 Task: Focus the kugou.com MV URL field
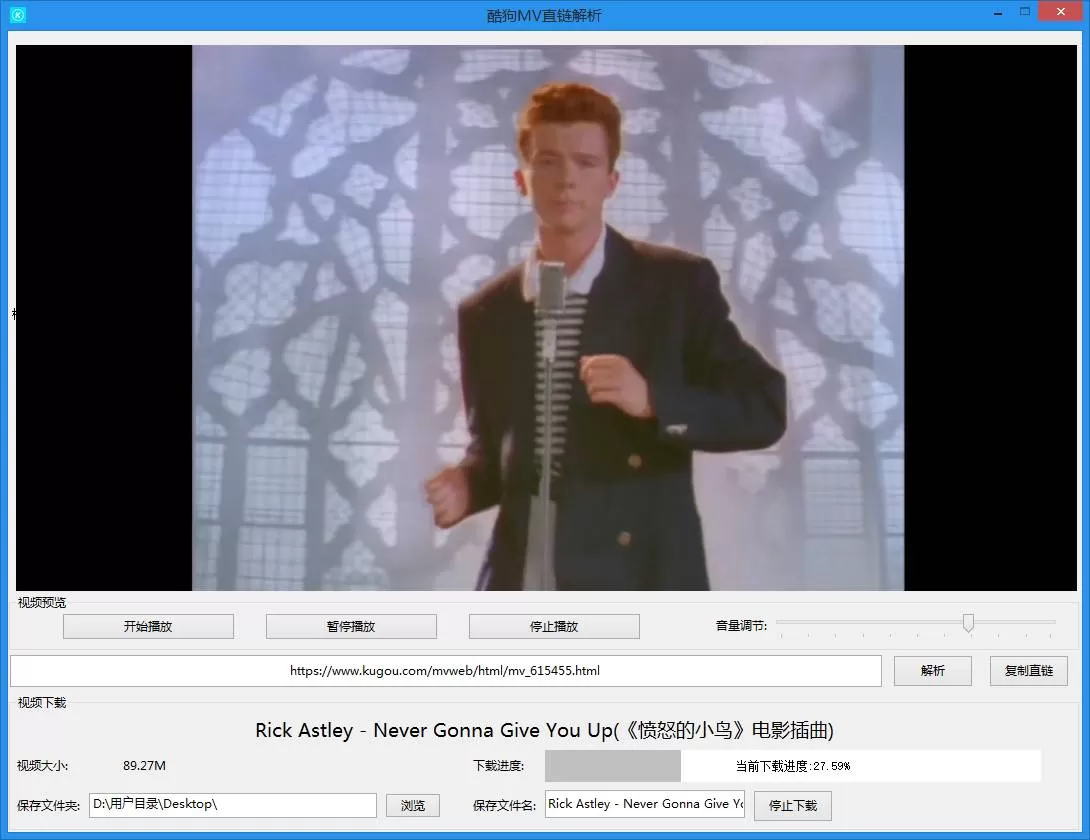445,671
